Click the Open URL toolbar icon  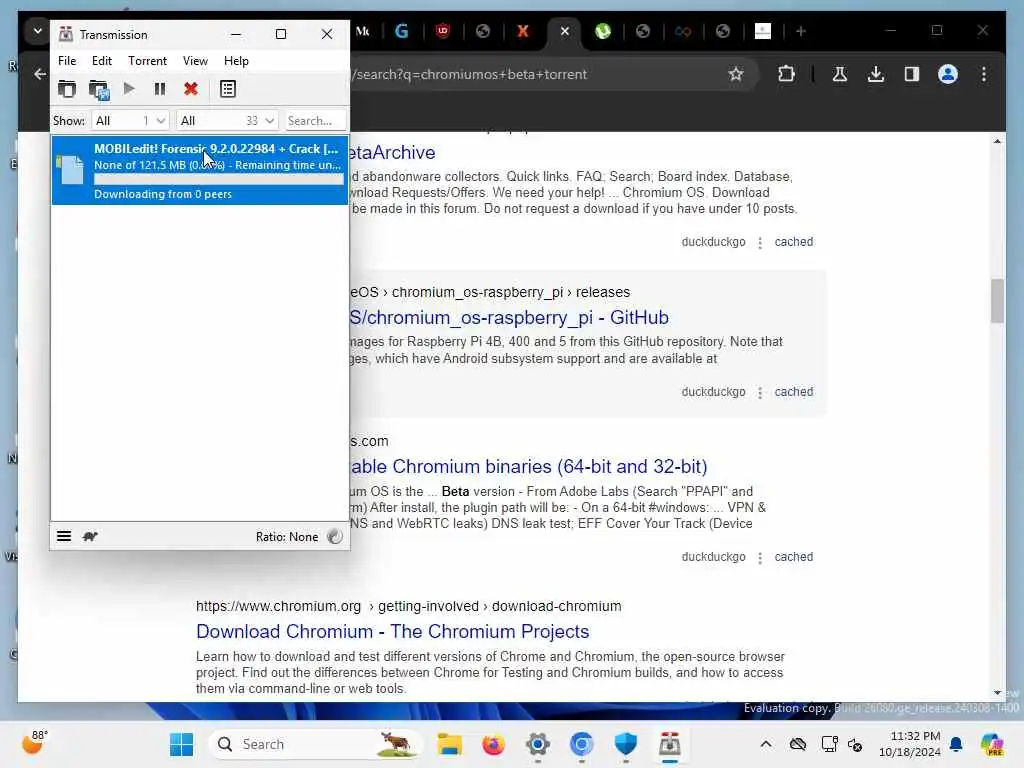(99, 89)
